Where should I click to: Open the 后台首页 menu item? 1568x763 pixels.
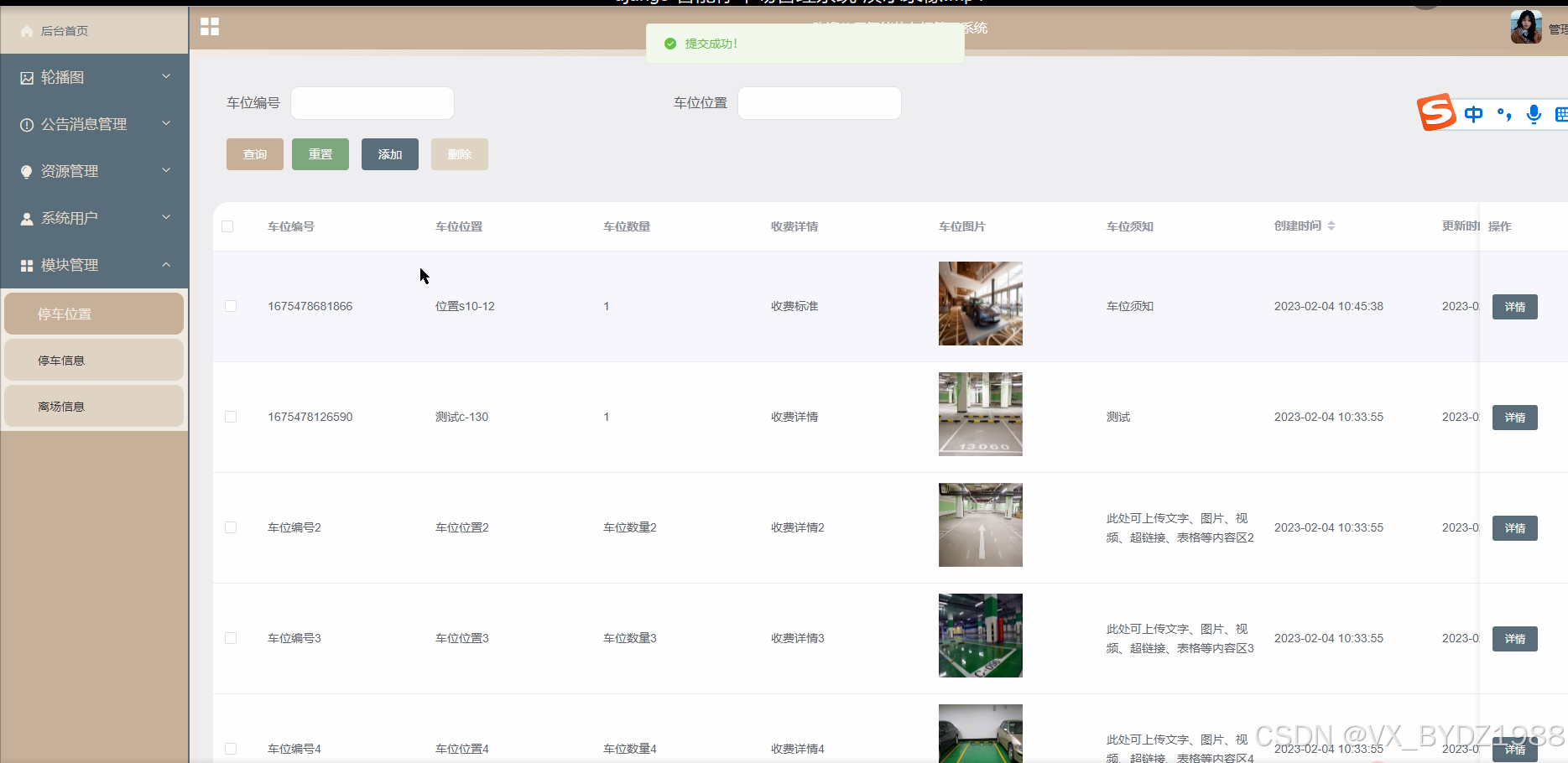tap(94, 31)
